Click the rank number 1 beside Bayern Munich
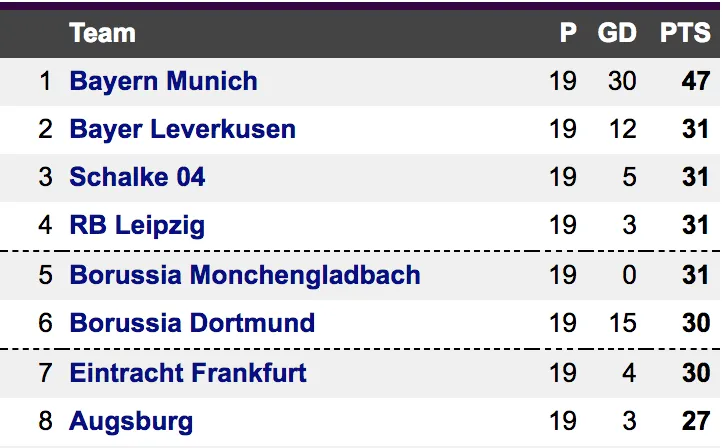This screenshot has width=722, height=448. (x=45, y=81)
